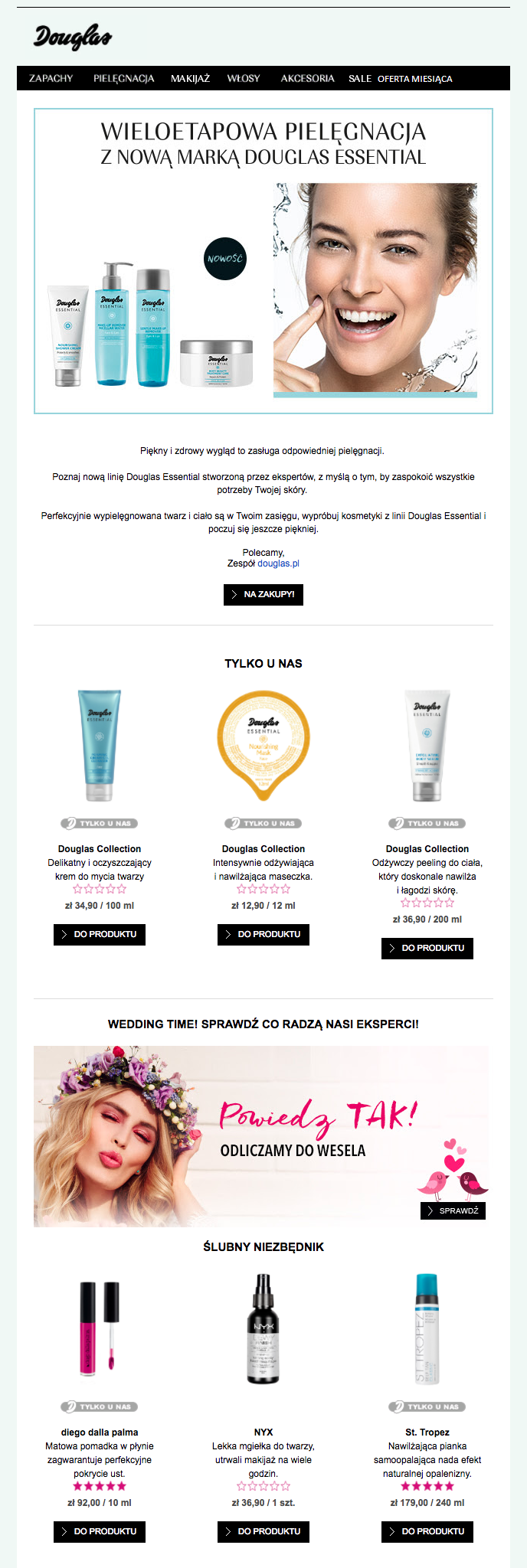Open the ZAPACHY menu item
This screenshot has width=527, height=1568.
pyautogui.click(x=51, y=78)
